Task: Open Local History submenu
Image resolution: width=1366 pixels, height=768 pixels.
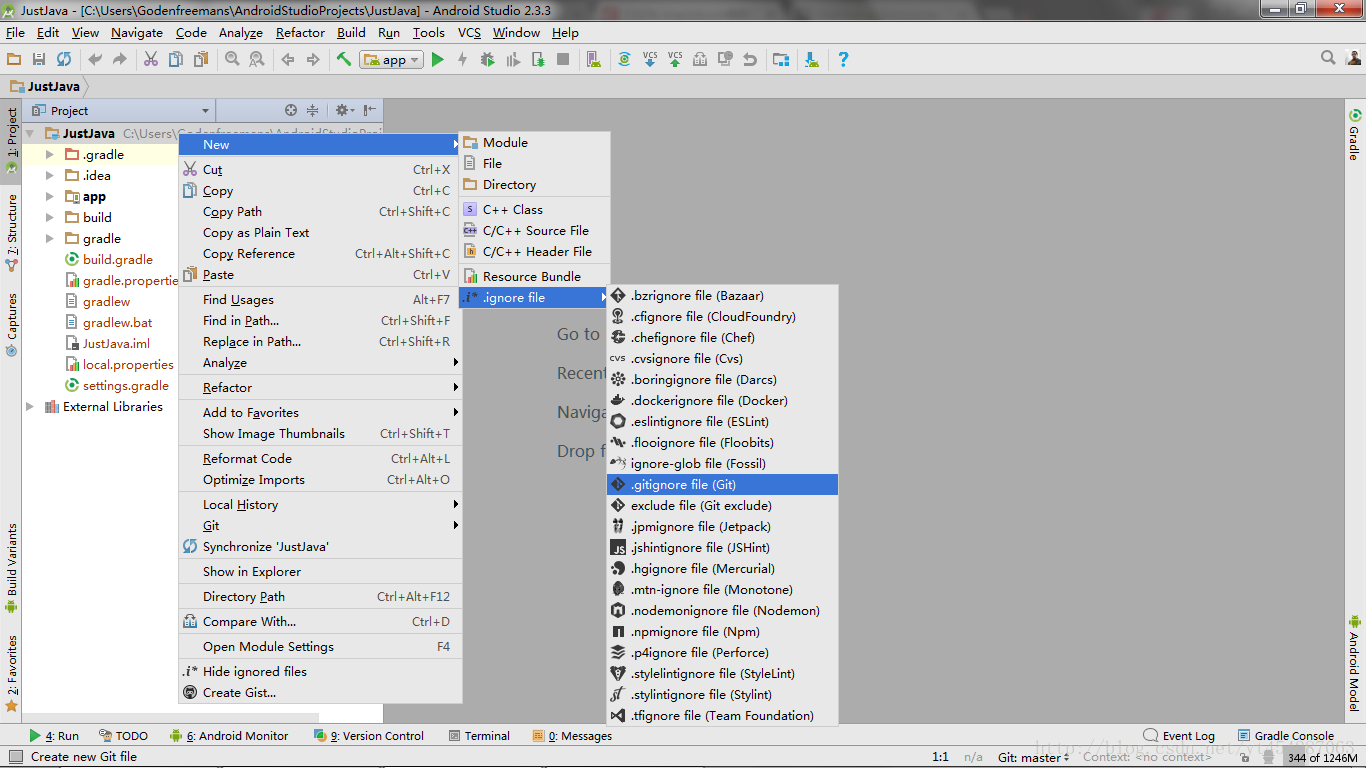Action: point(320,504)
